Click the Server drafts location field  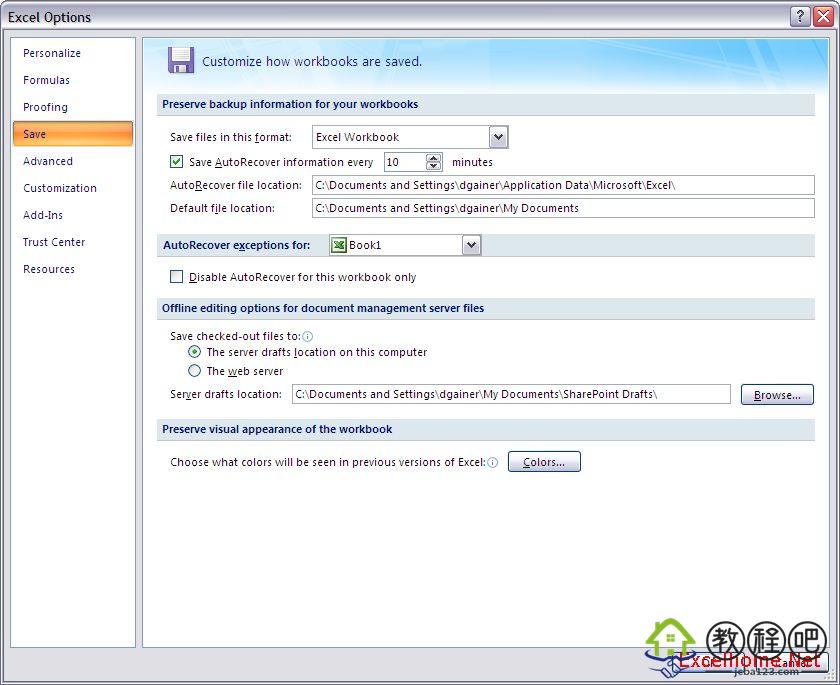pyautogui.click(x=511, y=394)
